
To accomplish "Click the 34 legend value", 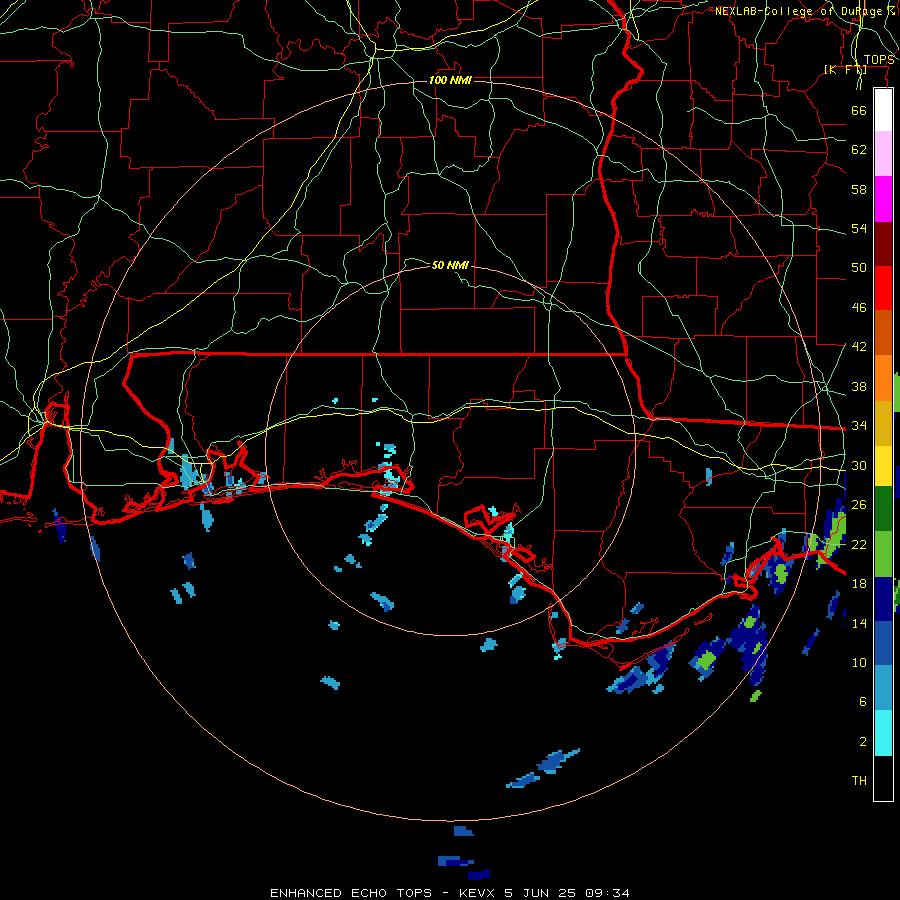I will (x=859, y=426).
